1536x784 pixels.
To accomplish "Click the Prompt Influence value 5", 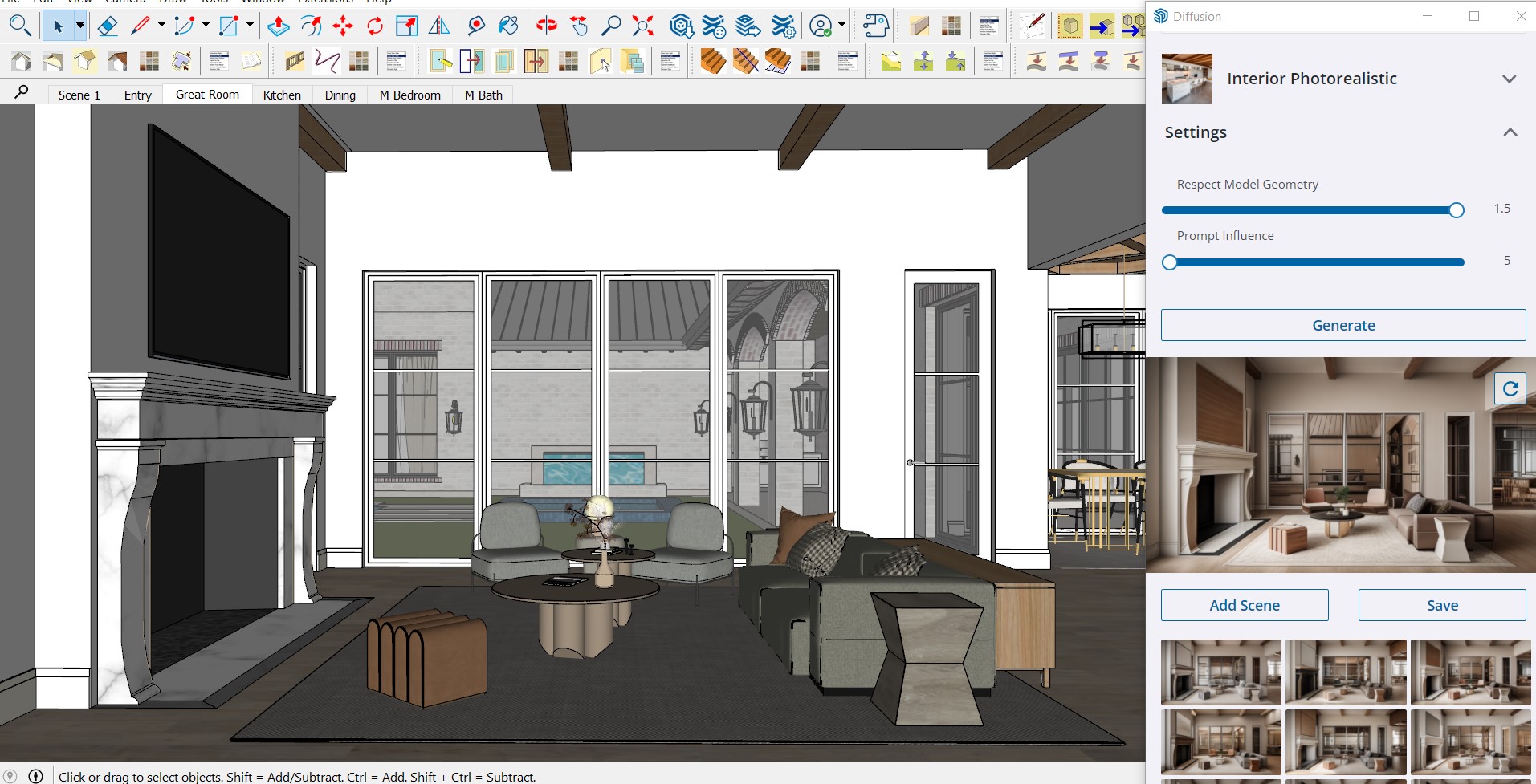I will (1507, 261).
